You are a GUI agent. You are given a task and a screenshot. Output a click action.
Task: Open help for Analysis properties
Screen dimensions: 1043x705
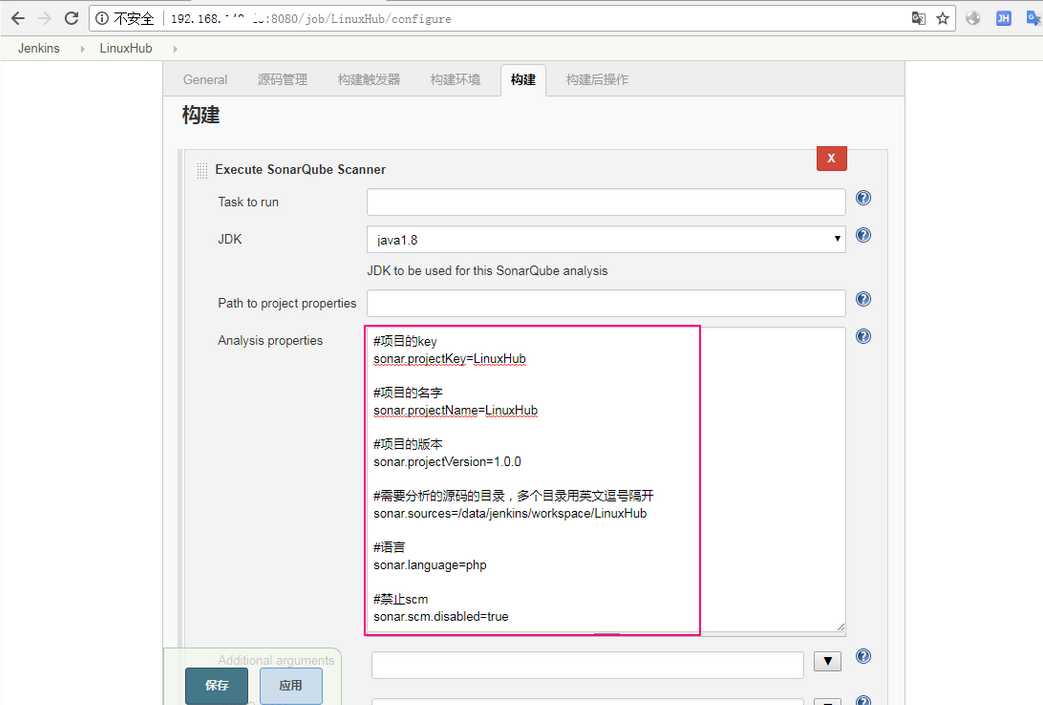(863, 336)
